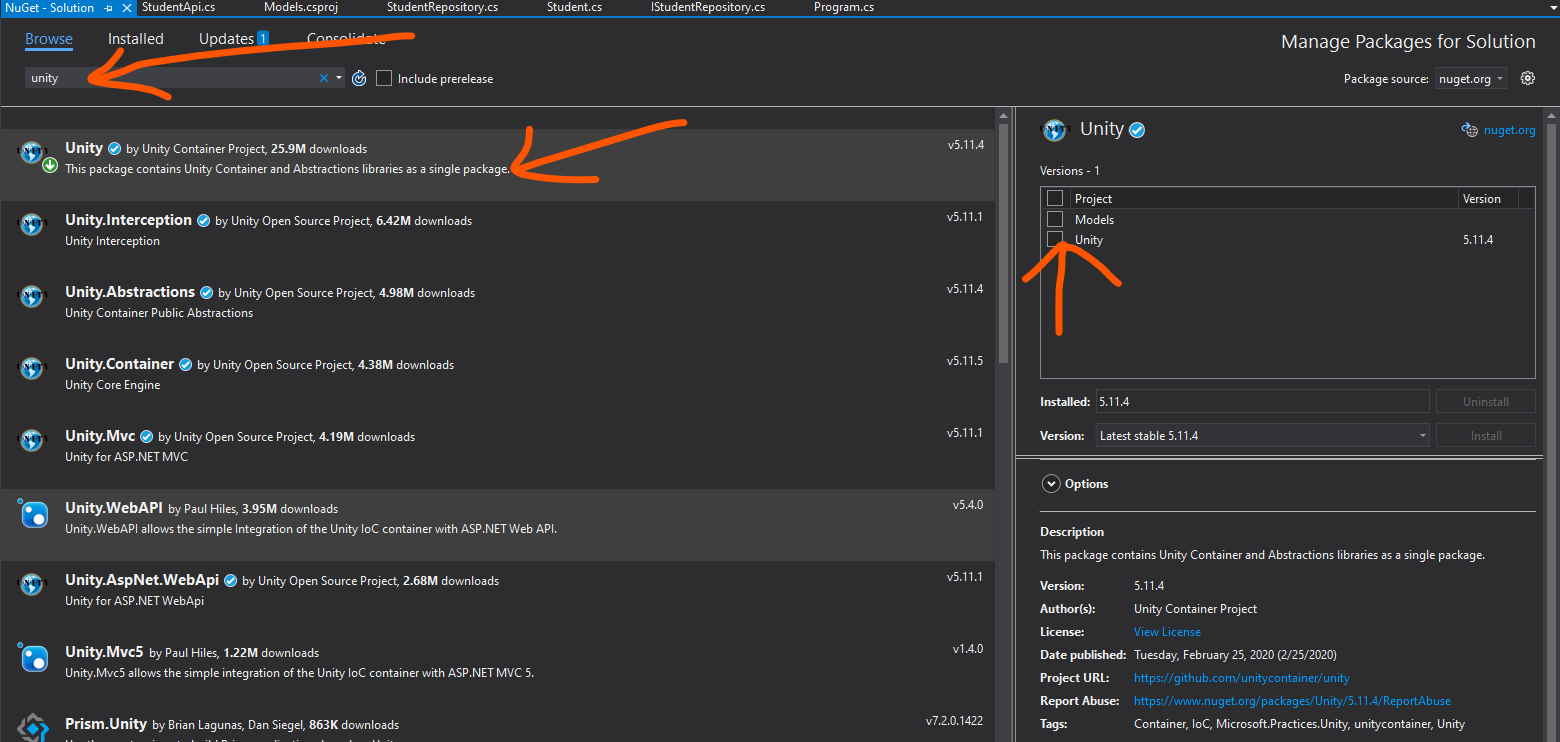The width and height of the screenshot is (1560, 742).
Task: Click the verified checkmark on Unity.Container
Action: coord(186,365)
